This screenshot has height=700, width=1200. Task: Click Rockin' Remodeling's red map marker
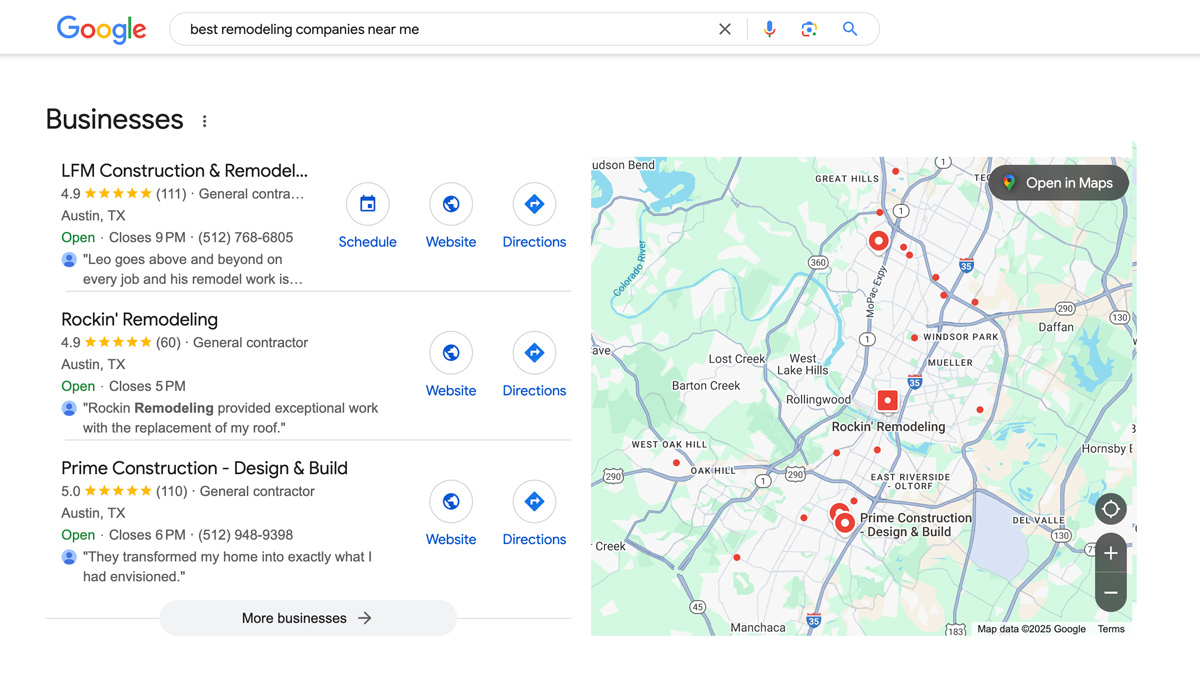887,400
